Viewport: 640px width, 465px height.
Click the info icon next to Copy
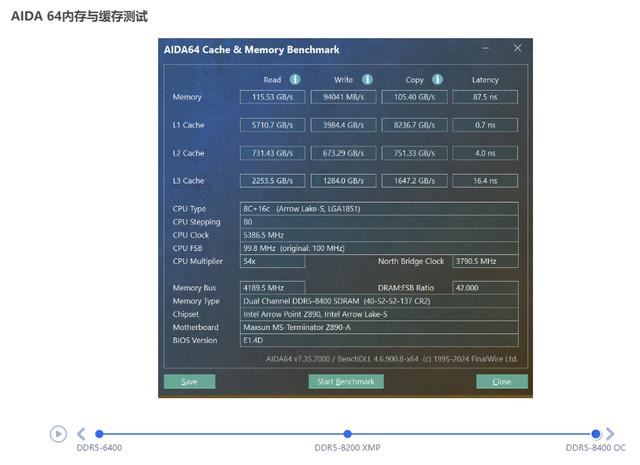438,80
